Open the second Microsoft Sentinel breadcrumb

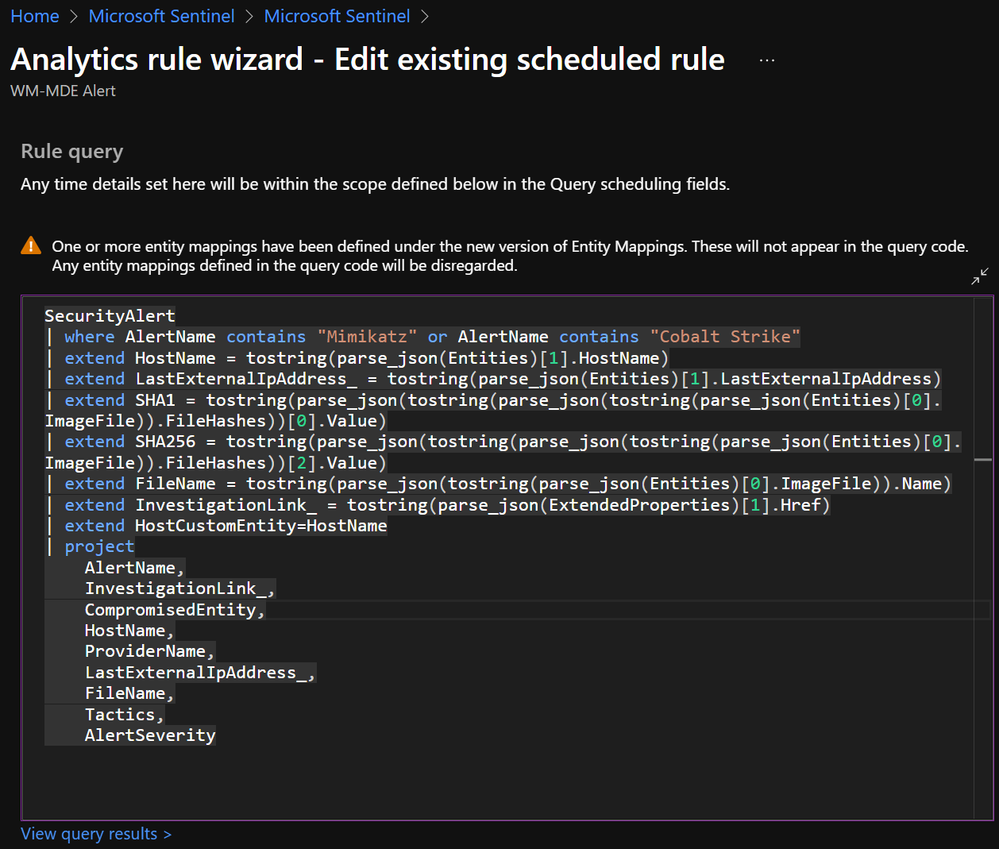337,16
